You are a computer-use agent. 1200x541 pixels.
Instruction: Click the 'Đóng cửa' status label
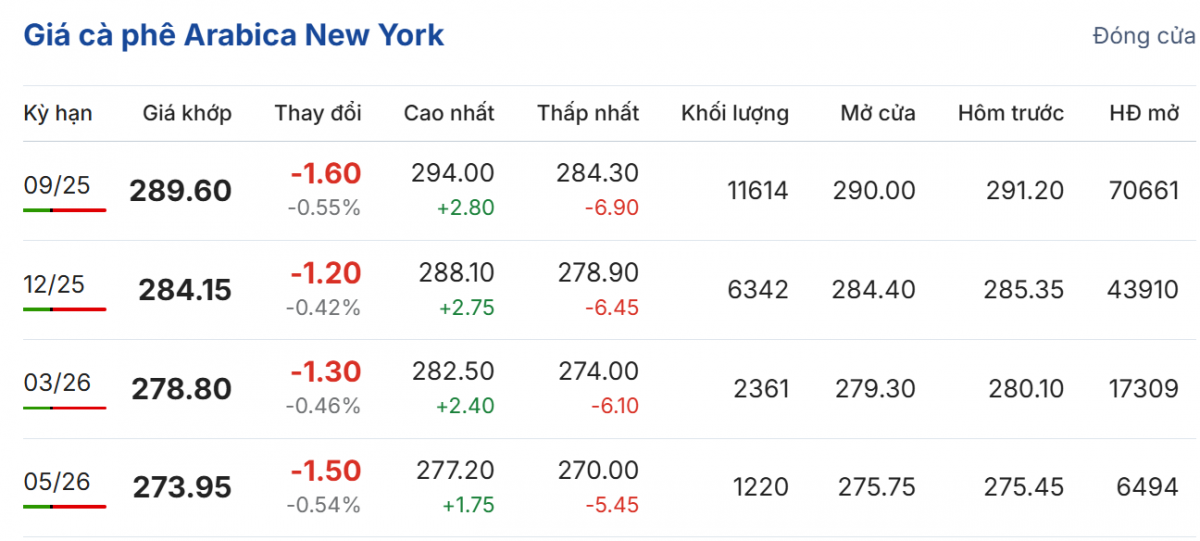coord(1144,37)
